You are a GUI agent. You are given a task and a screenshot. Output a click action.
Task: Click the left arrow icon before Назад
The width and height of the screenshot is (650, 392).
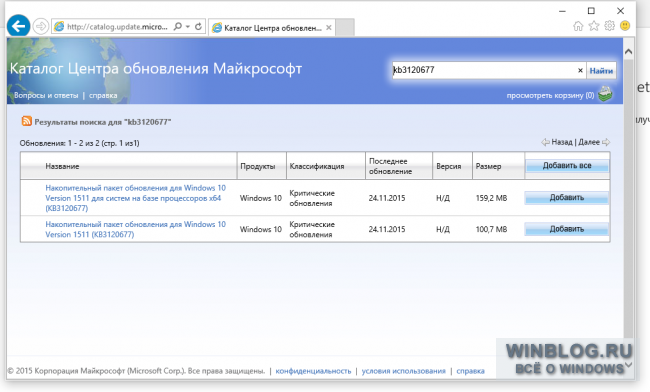pyautogui.click(x=546, y=142)
